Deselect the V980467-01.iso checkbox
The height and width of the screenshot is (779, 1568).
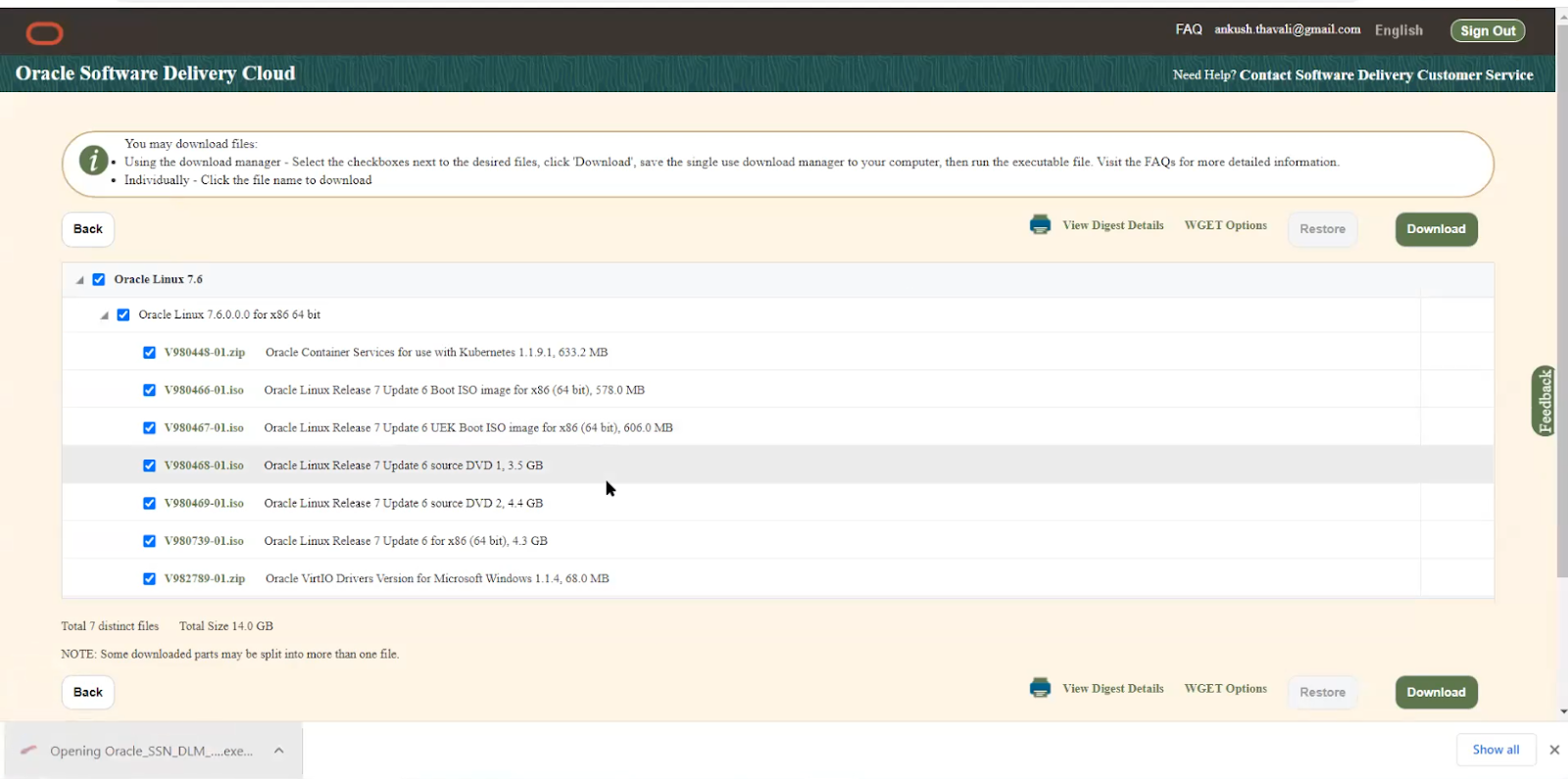pos(149,428)
